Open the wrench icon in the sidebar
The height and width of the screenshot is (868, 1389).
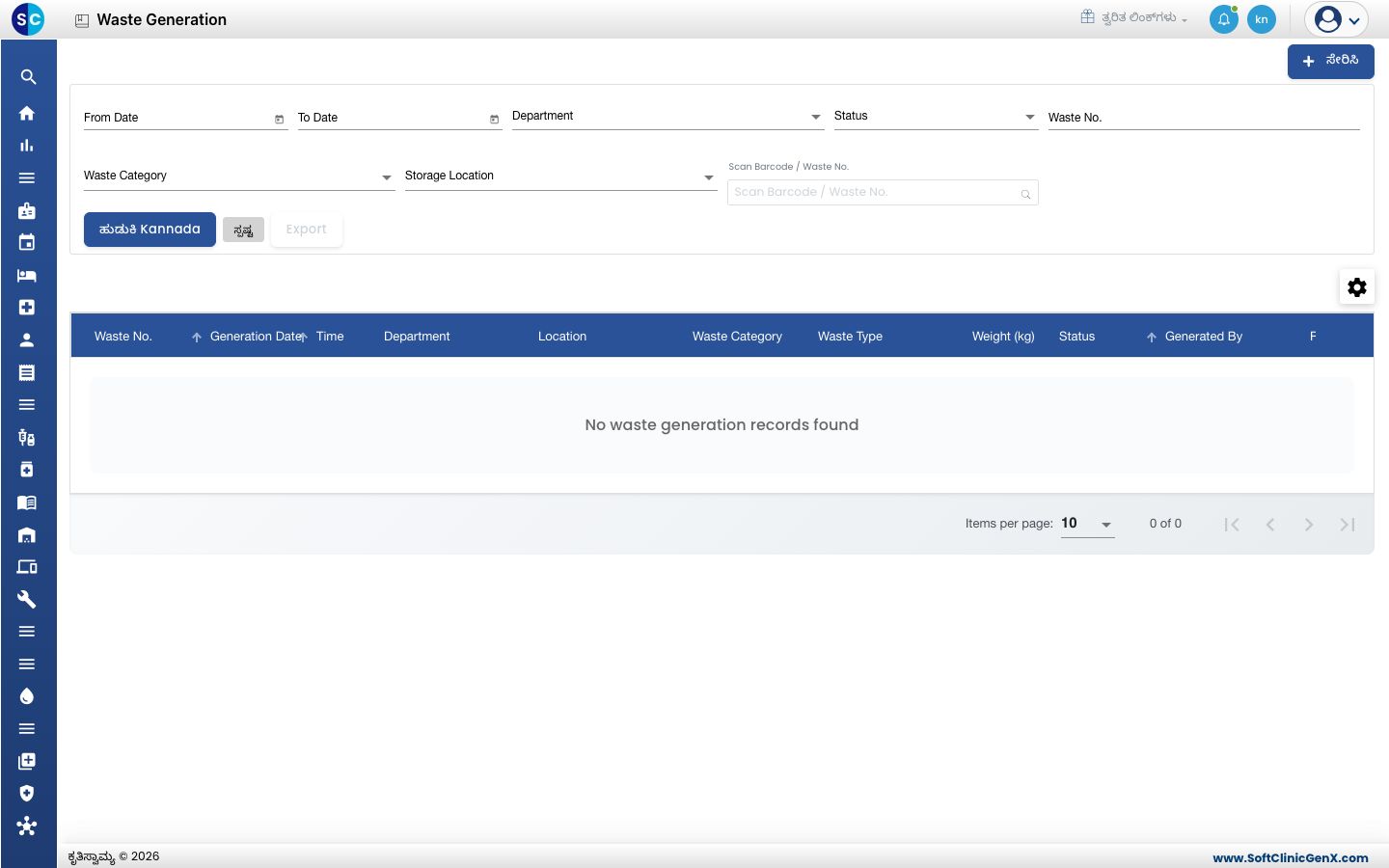tap(27, 600)
